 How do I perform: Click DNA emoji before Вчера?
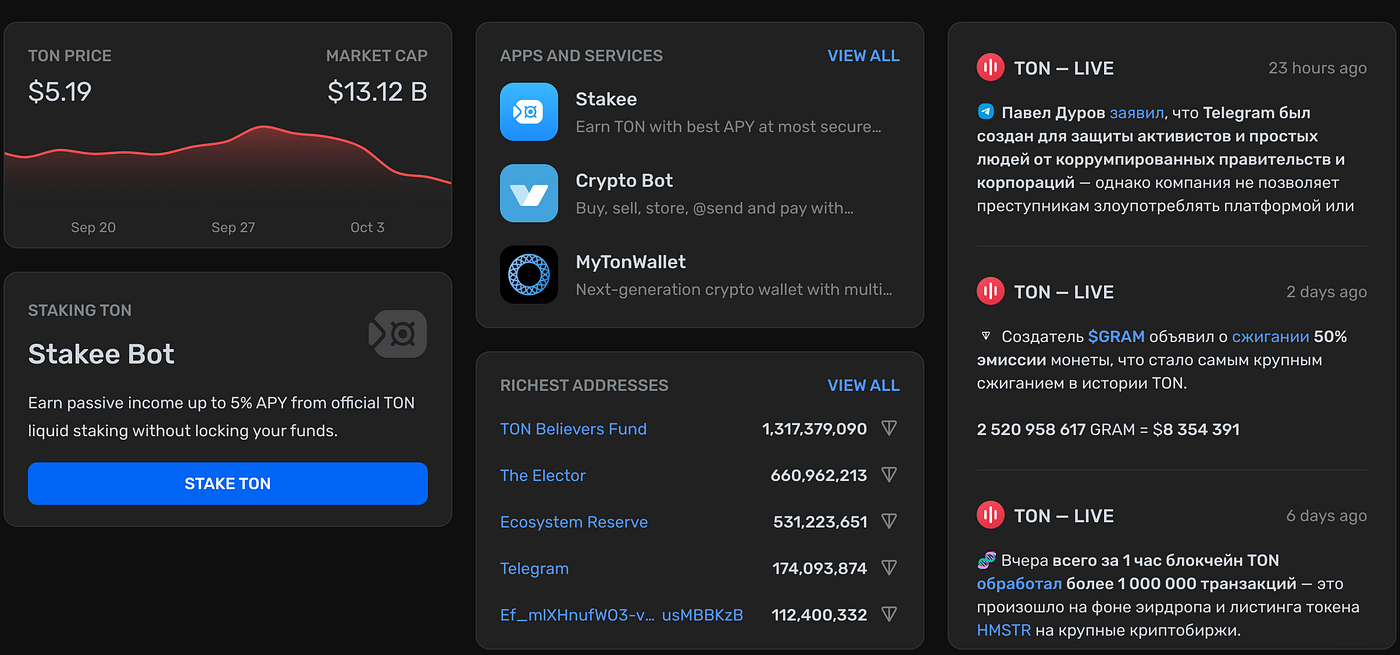pyautogui.click(x=986, y=560)
